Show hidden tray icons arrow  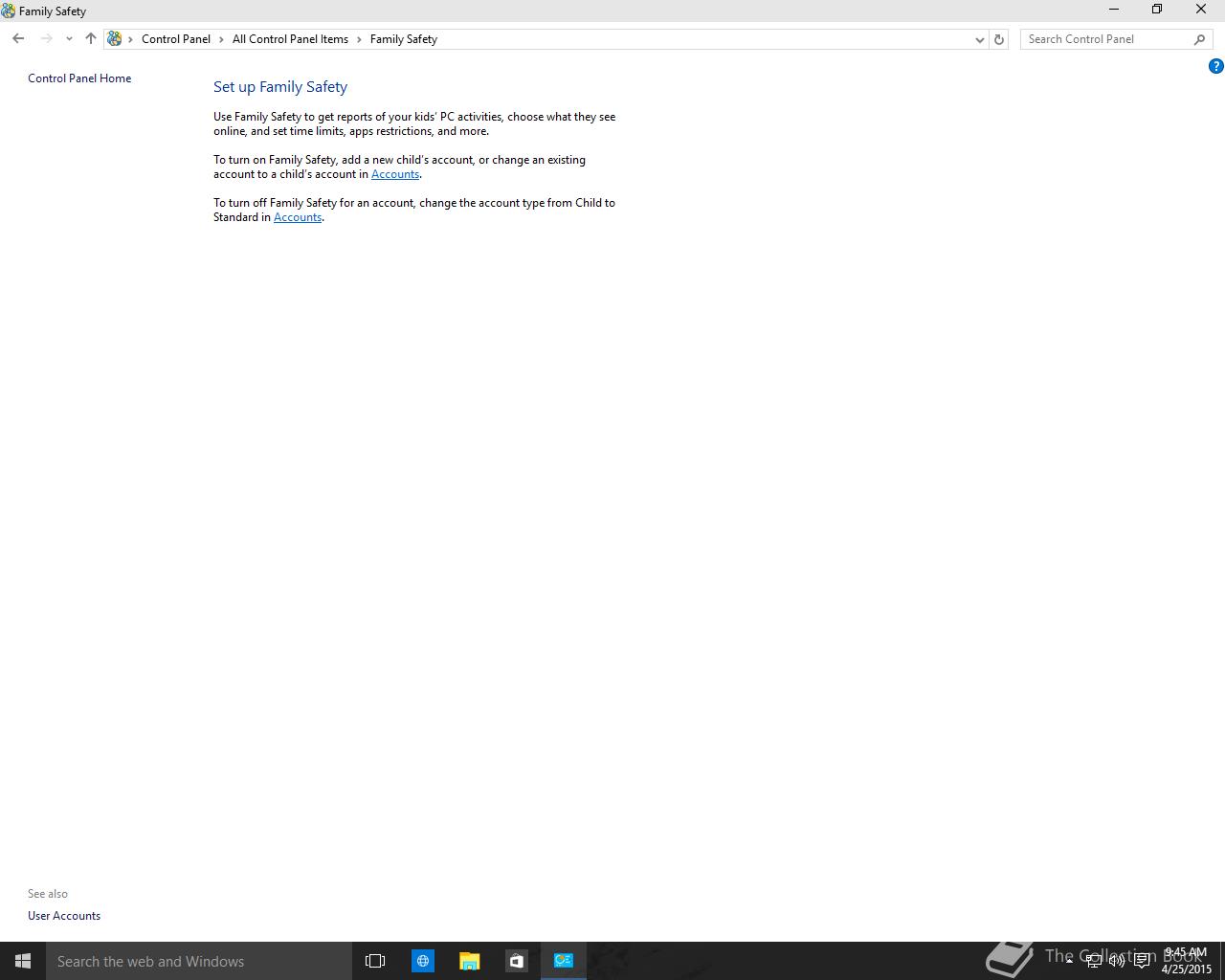(x=1069, y=961)
